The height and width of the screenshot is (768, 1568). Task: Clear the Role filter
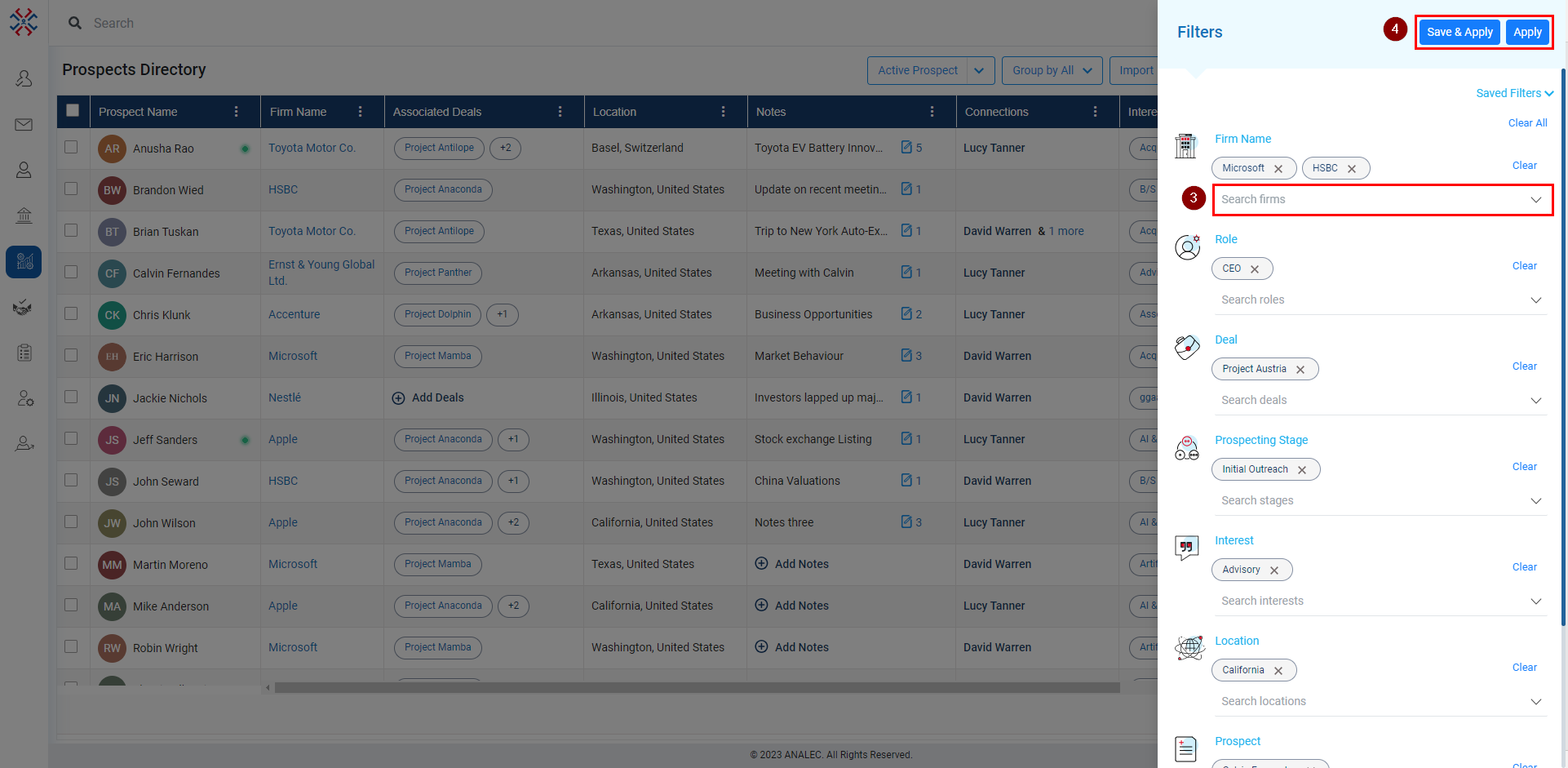point(1524,266)
